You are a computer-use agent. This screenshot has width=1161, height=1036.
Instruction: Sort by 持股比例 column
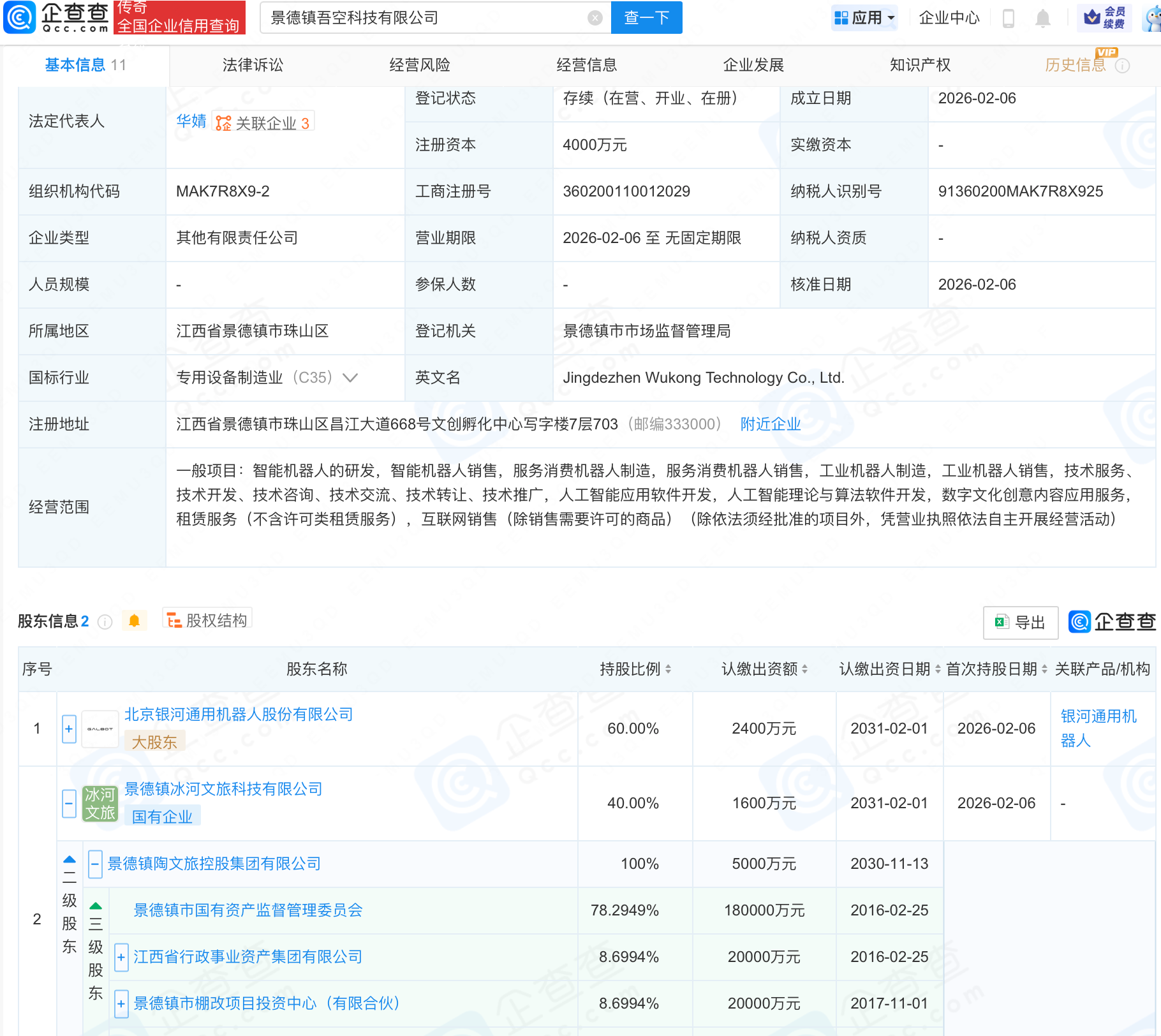point(635,669)
